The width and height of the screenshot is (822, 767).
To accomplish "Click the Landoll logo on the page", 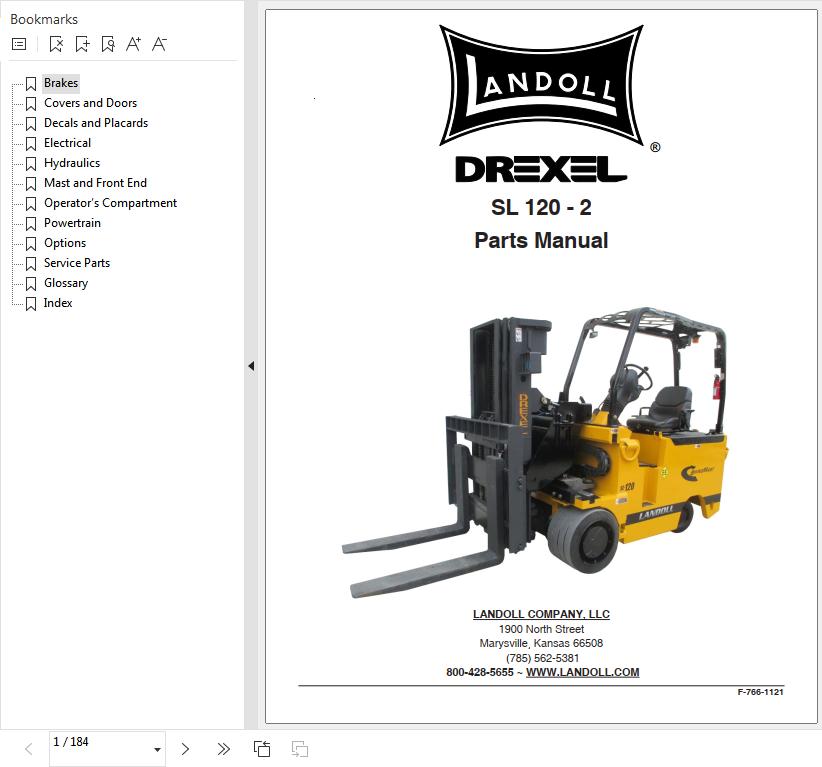I will pyautogui.click(x=541, y=85).
